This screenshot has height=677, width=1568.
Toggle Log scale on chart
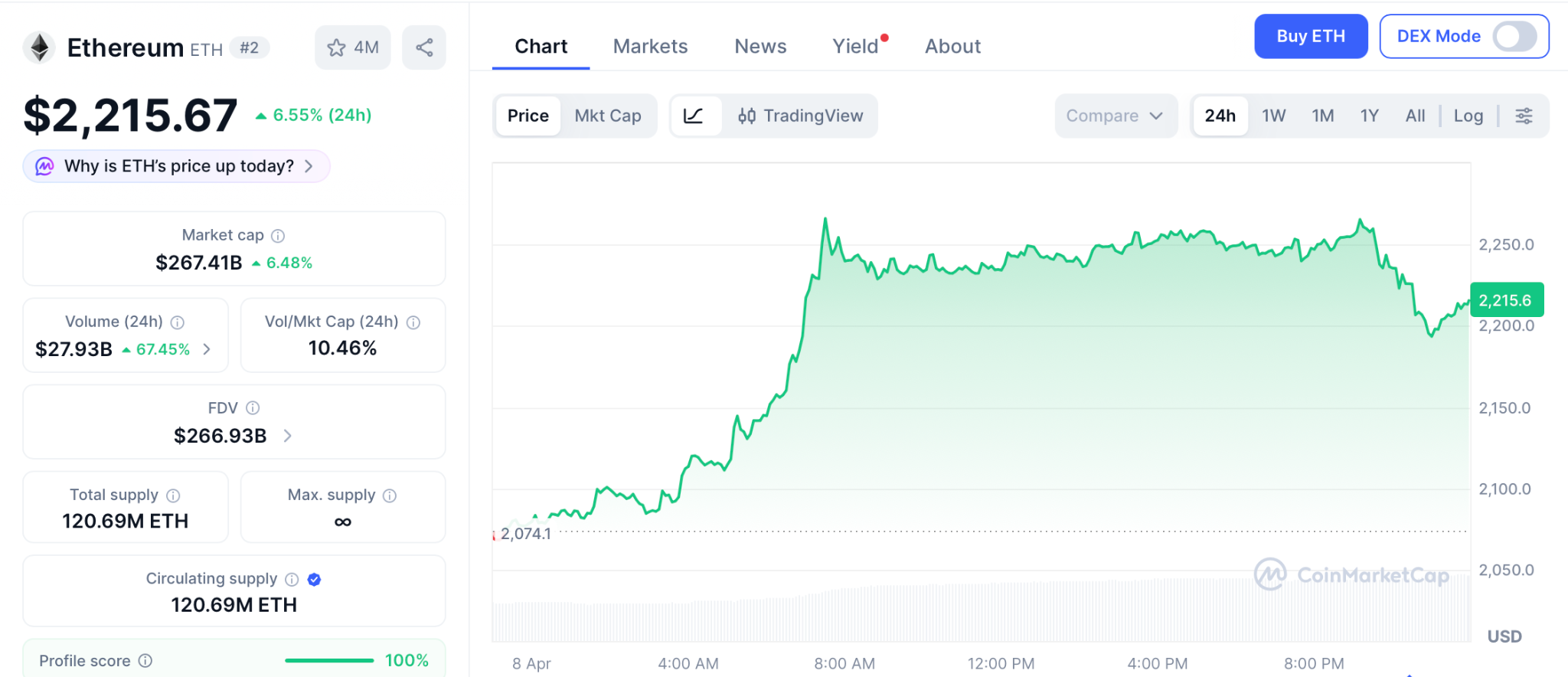(x=1468, y=116)
